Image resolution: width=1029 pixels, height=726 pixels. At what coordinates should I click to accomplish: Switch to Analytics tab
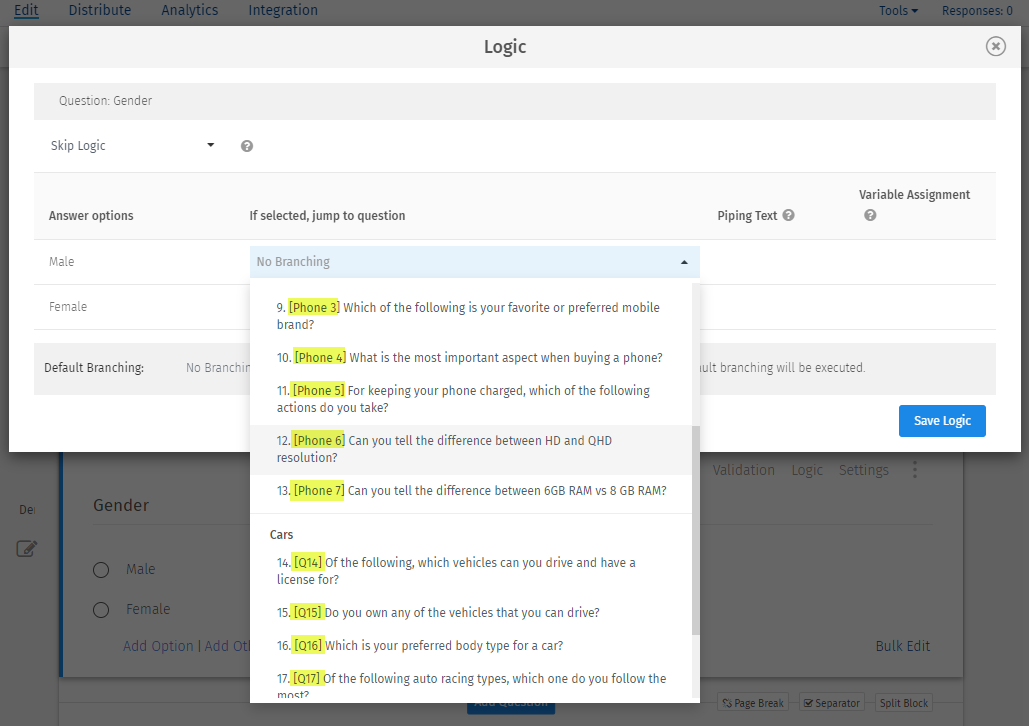tap(190, 11)
